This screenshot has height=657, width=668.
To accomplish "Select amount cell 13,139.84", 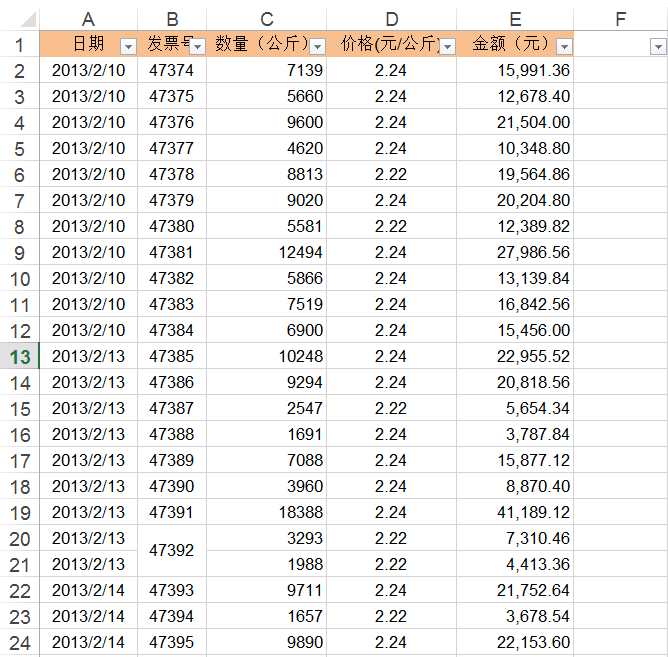I will click(515, 278).
